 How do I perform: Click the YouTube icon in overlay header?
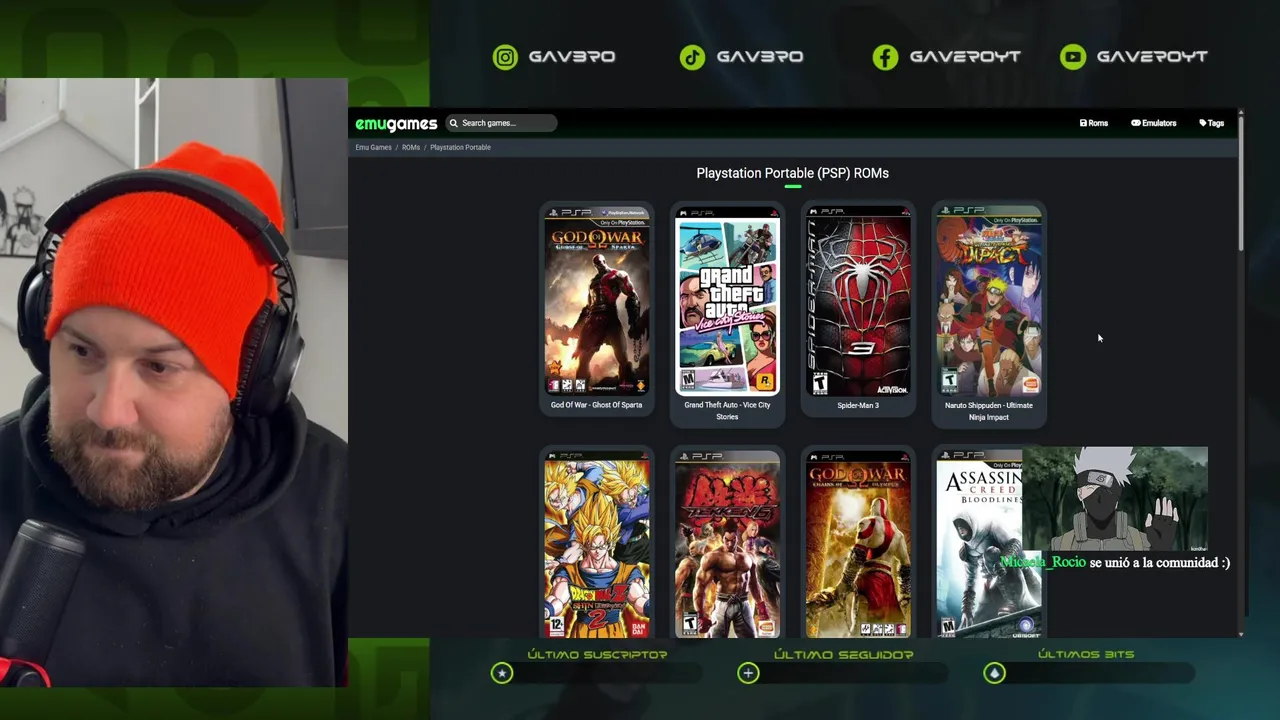coord(1073,57)
